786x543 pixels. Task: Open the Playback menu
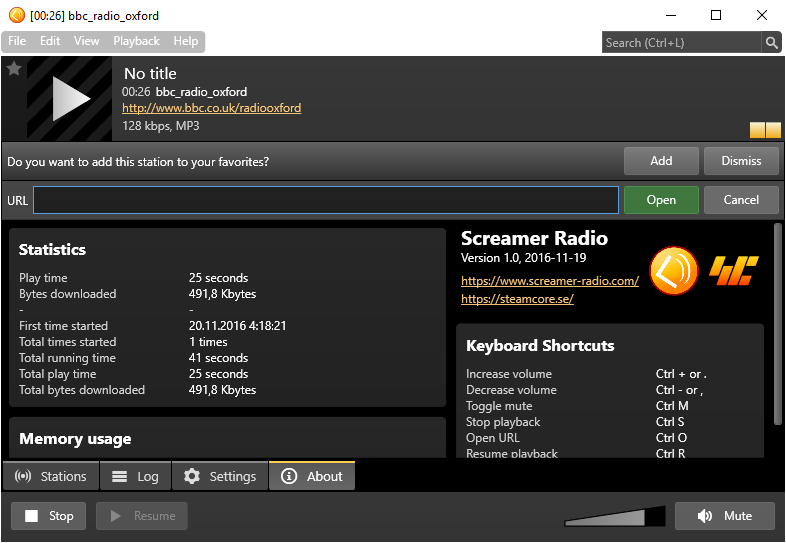point(136,41)
